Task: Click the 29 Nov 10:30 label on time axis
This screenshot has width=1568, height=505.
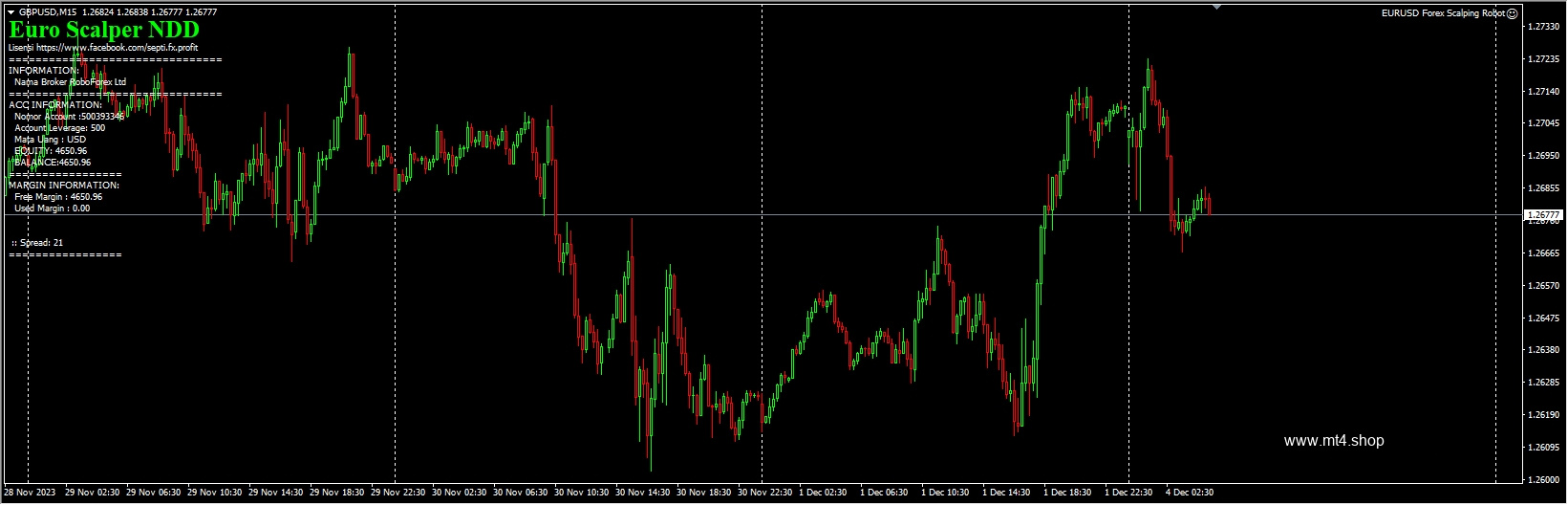Action: click(215, 493)
